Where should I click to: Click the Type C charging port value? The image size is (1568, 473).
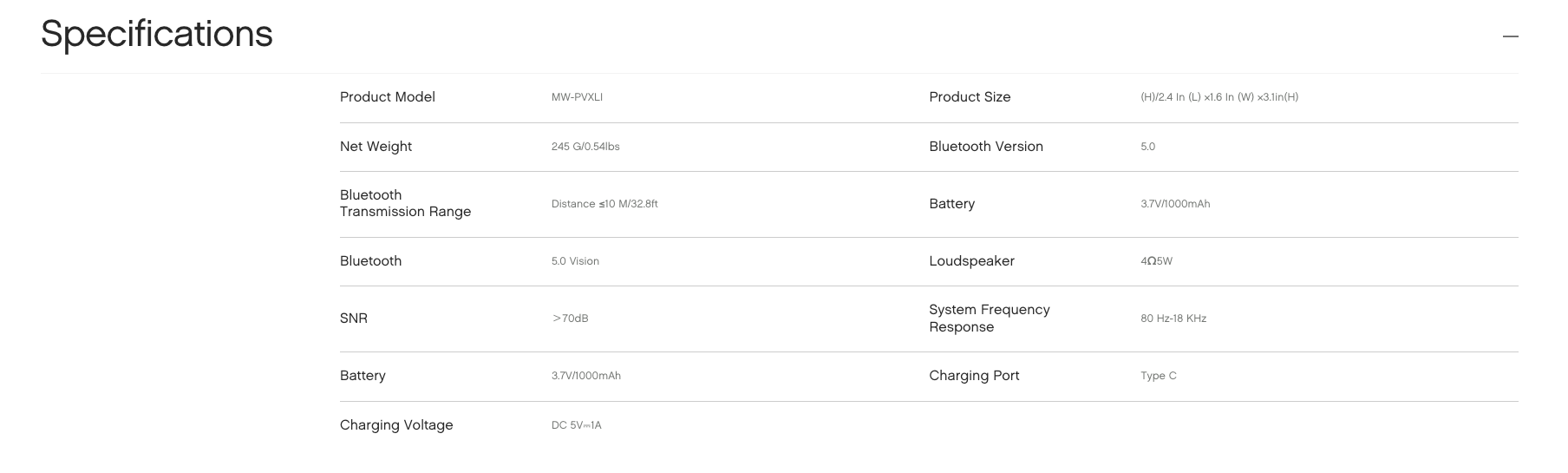[x=1159, y=376]
